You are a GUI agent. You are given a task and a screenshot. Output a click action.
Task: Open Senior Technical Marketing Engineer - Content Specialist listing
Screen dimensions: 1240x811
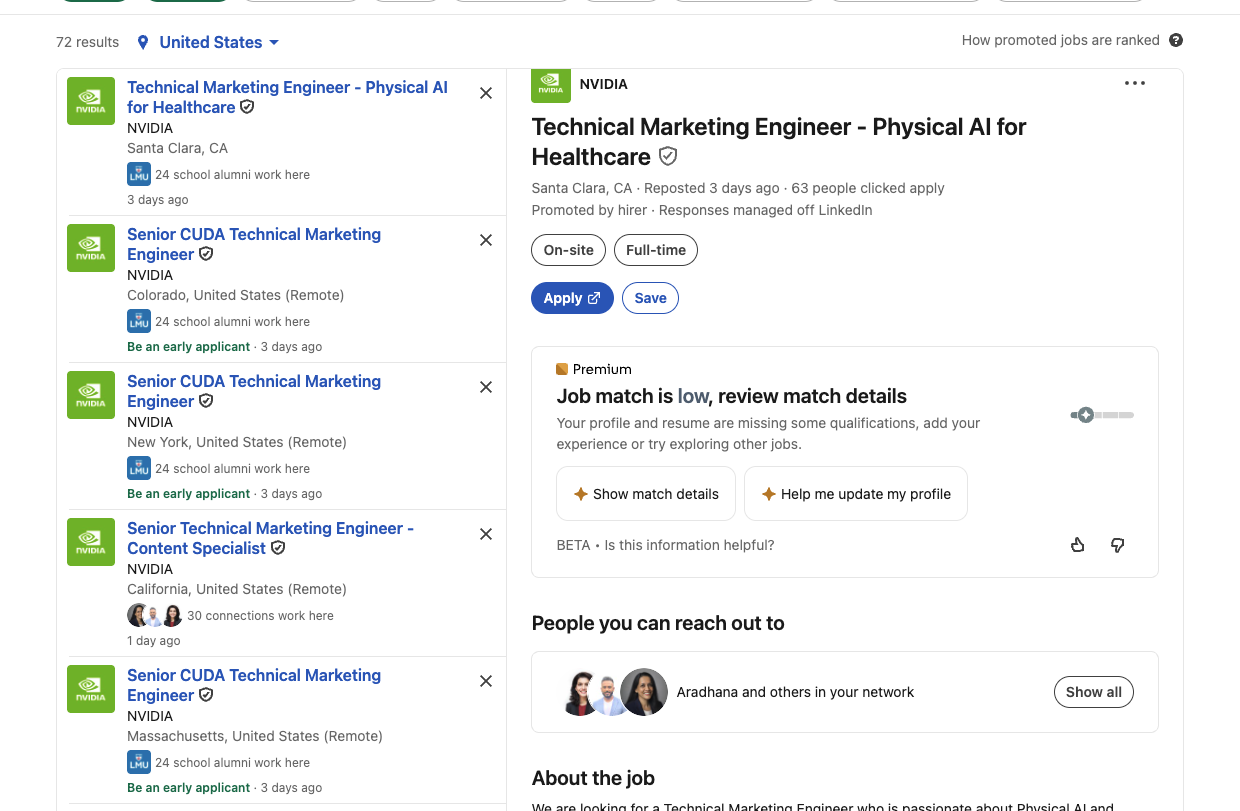270,538
